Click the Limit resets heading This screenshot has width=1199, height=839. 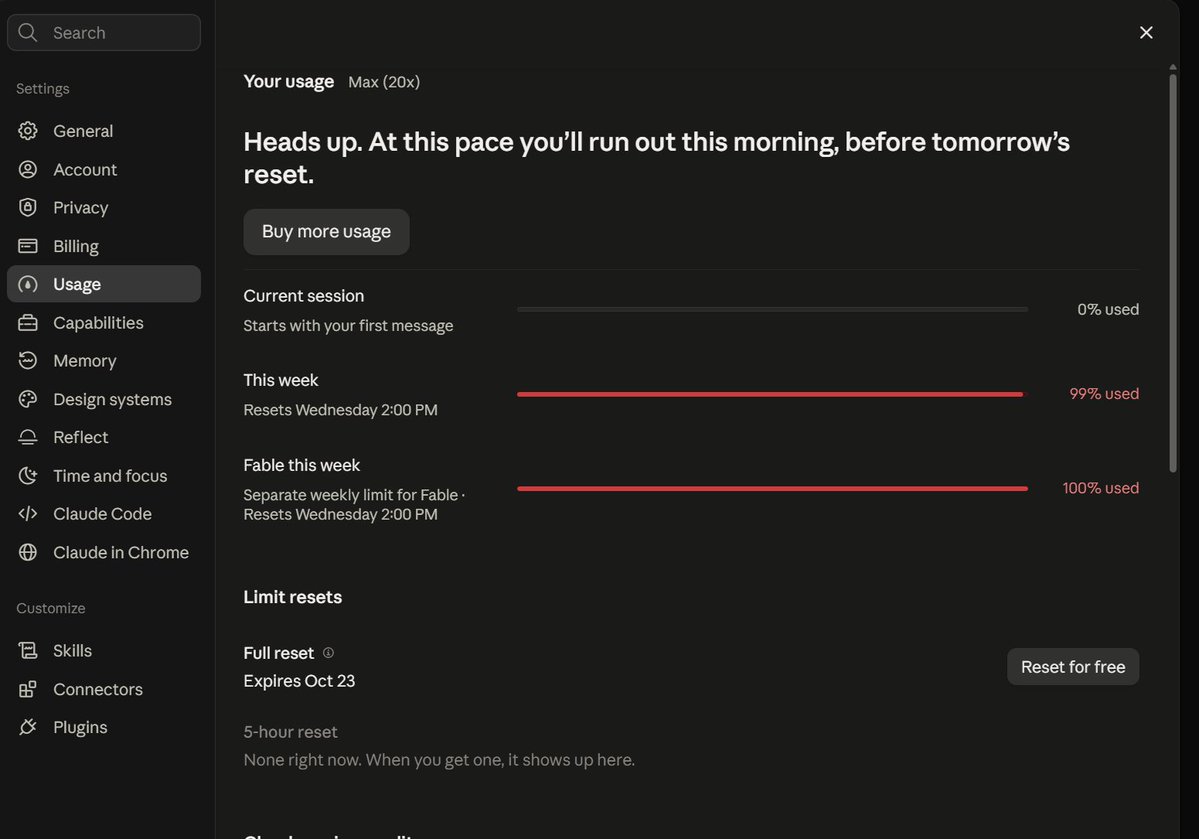292,597
